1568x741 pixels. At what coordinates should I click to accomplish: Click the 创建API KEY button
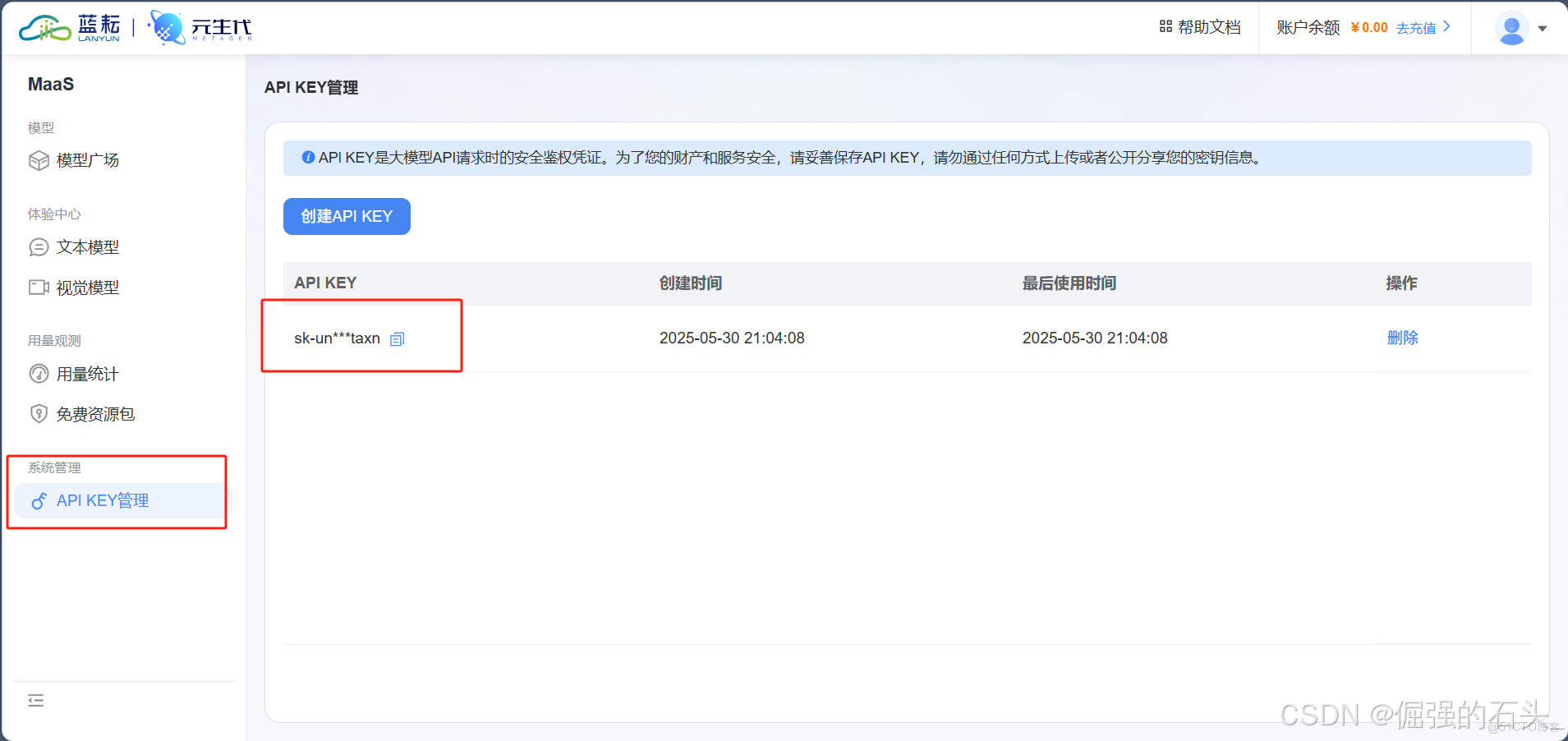pyautogui.click(x=347, y=216)
